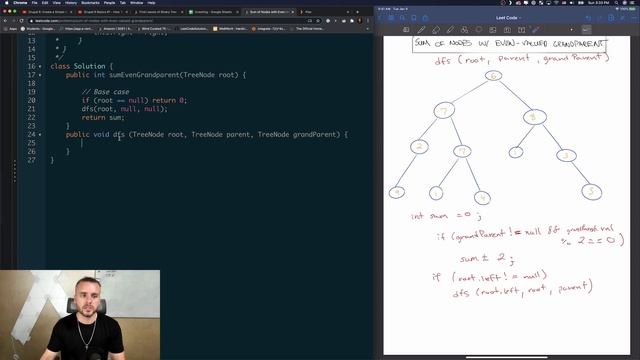Select the shapes tool in the notes toolbar
This screenshot has height=360, width=640.
click(464, 29)
